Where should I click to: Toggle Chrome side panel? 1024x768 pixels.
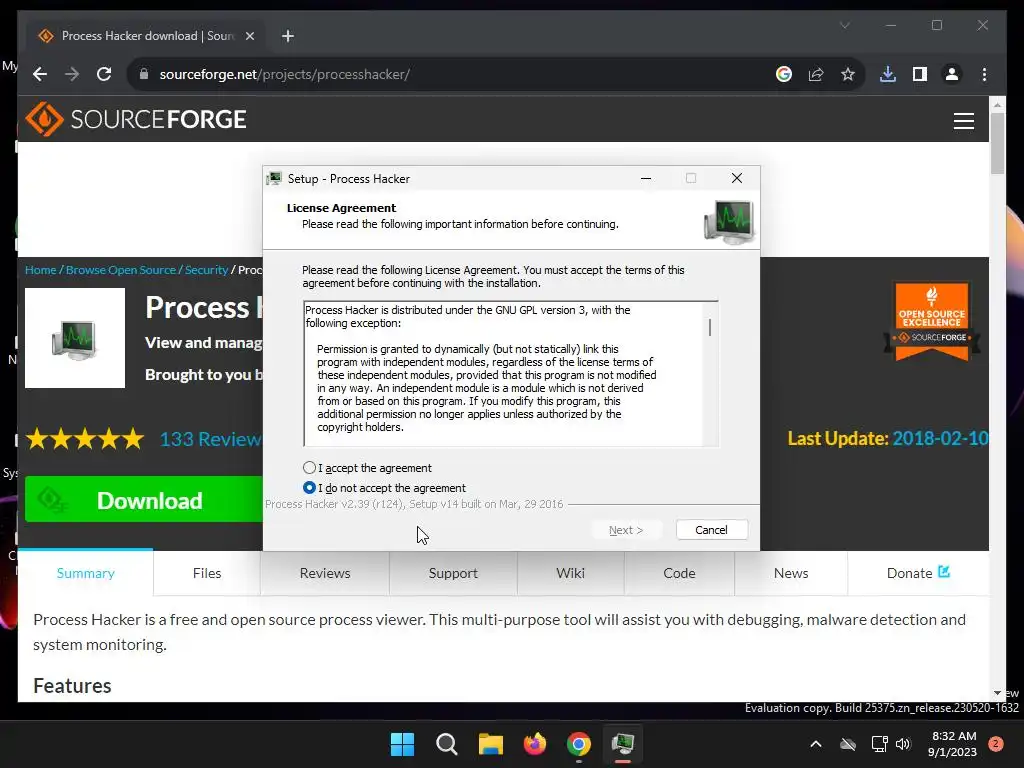(x=920, y=74)
